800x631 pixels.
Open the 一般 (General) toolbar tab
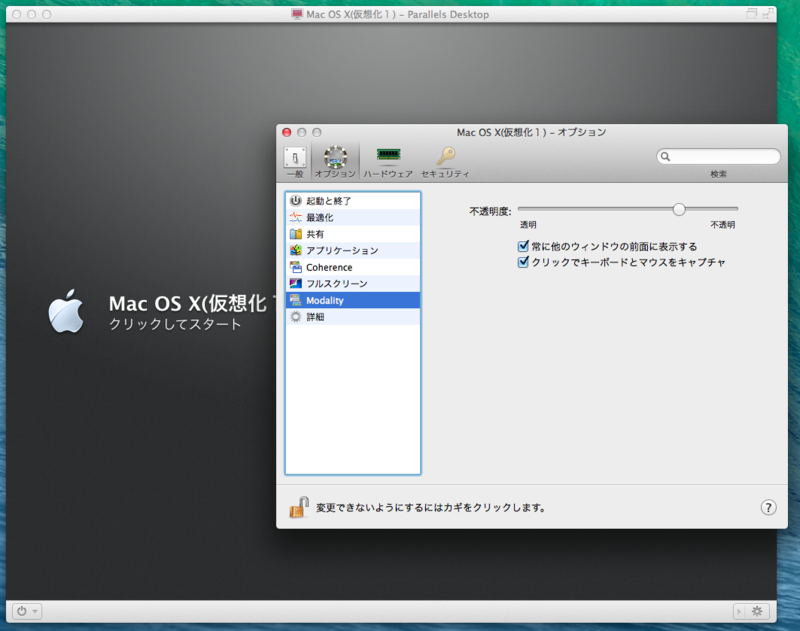point(295,163)
